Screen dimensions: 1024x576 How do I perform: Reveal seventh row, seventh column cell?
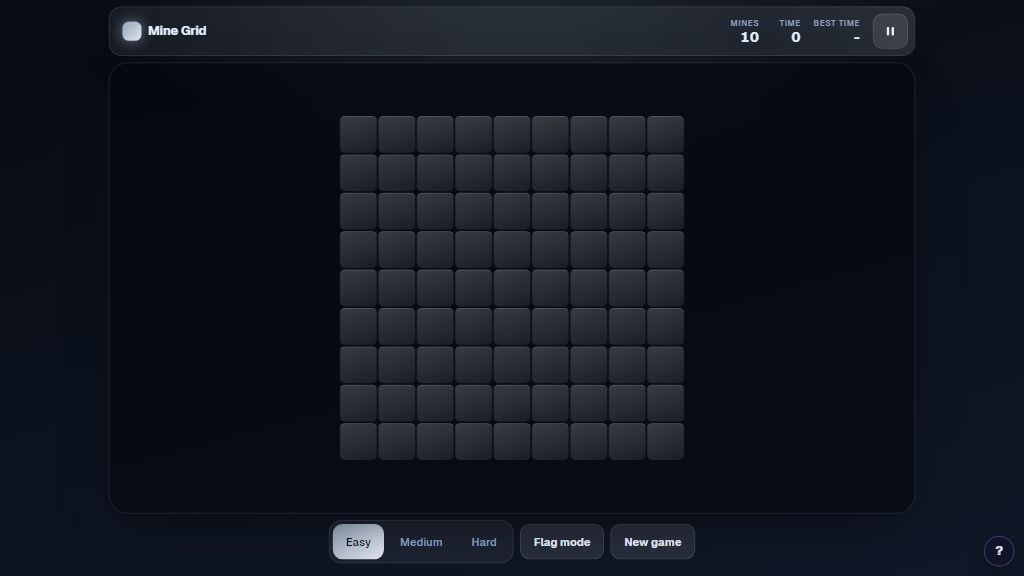[588, 364]
